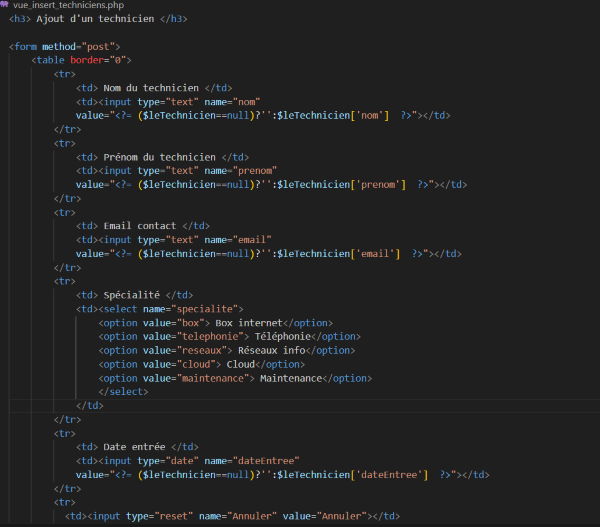Click the name="nom" attribute
600x527 pixels.
pos(232,102)
